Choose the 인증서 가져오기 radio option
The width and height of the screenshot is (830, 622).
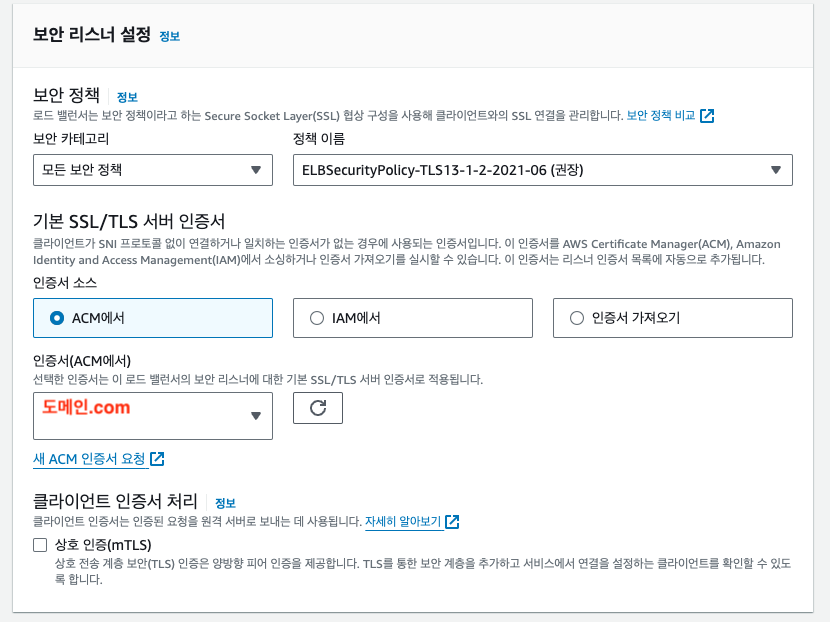[672, 318]
